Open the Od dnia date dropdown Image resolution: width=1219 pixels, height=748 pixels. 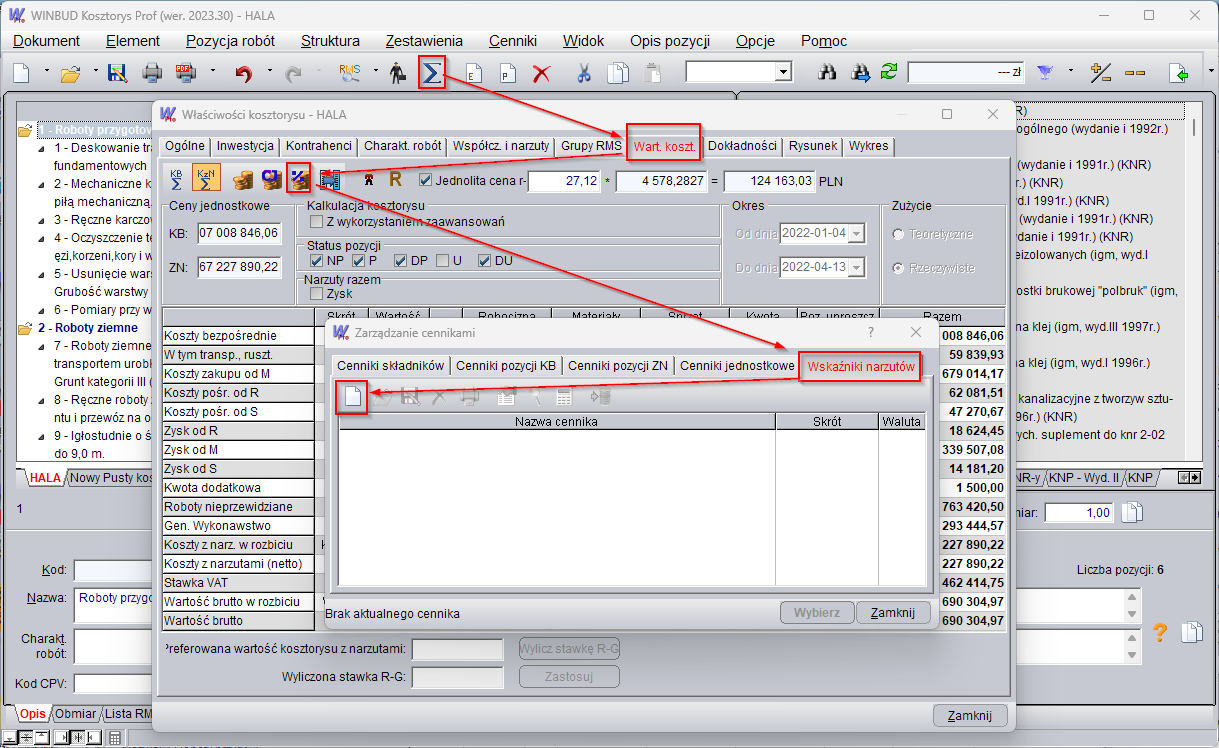click(x=856, y=234)
